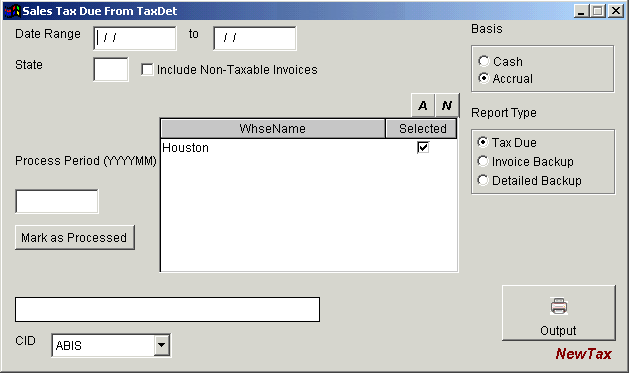The height and width of the screenshot is (373, 629).
Task: Click the NewTax logo text
Action: [584, 354]
